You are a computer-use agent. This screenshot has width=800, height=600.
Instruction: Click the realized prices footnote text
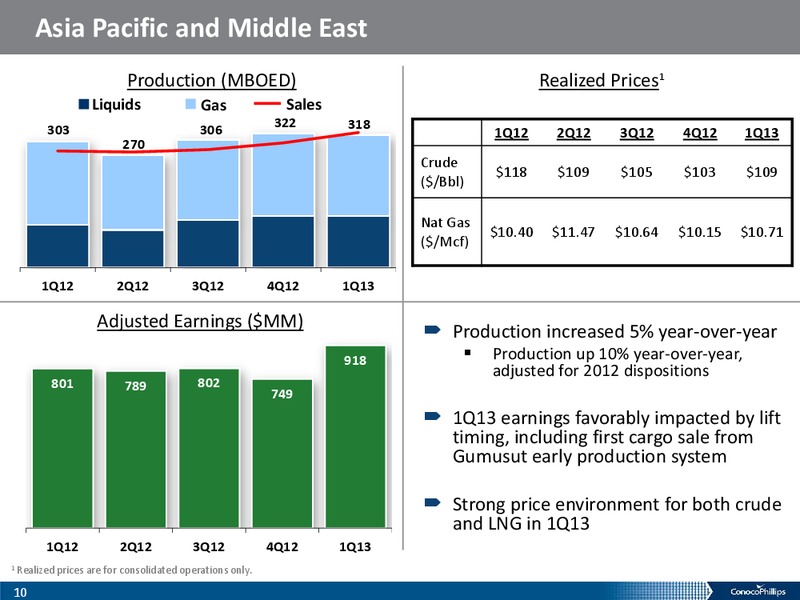click(x=132, y=570)
